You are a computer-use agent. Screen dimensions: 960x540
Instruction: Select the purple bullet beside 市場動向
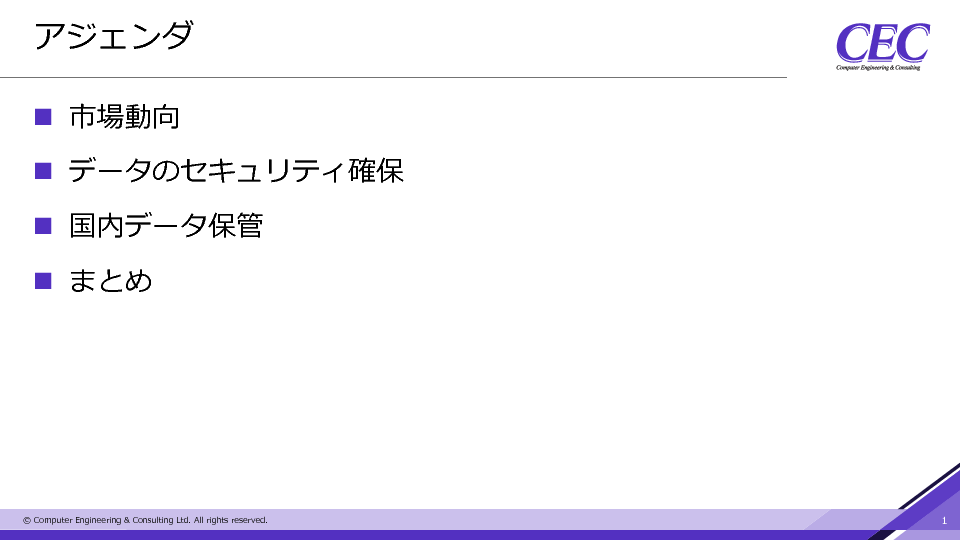43,117
